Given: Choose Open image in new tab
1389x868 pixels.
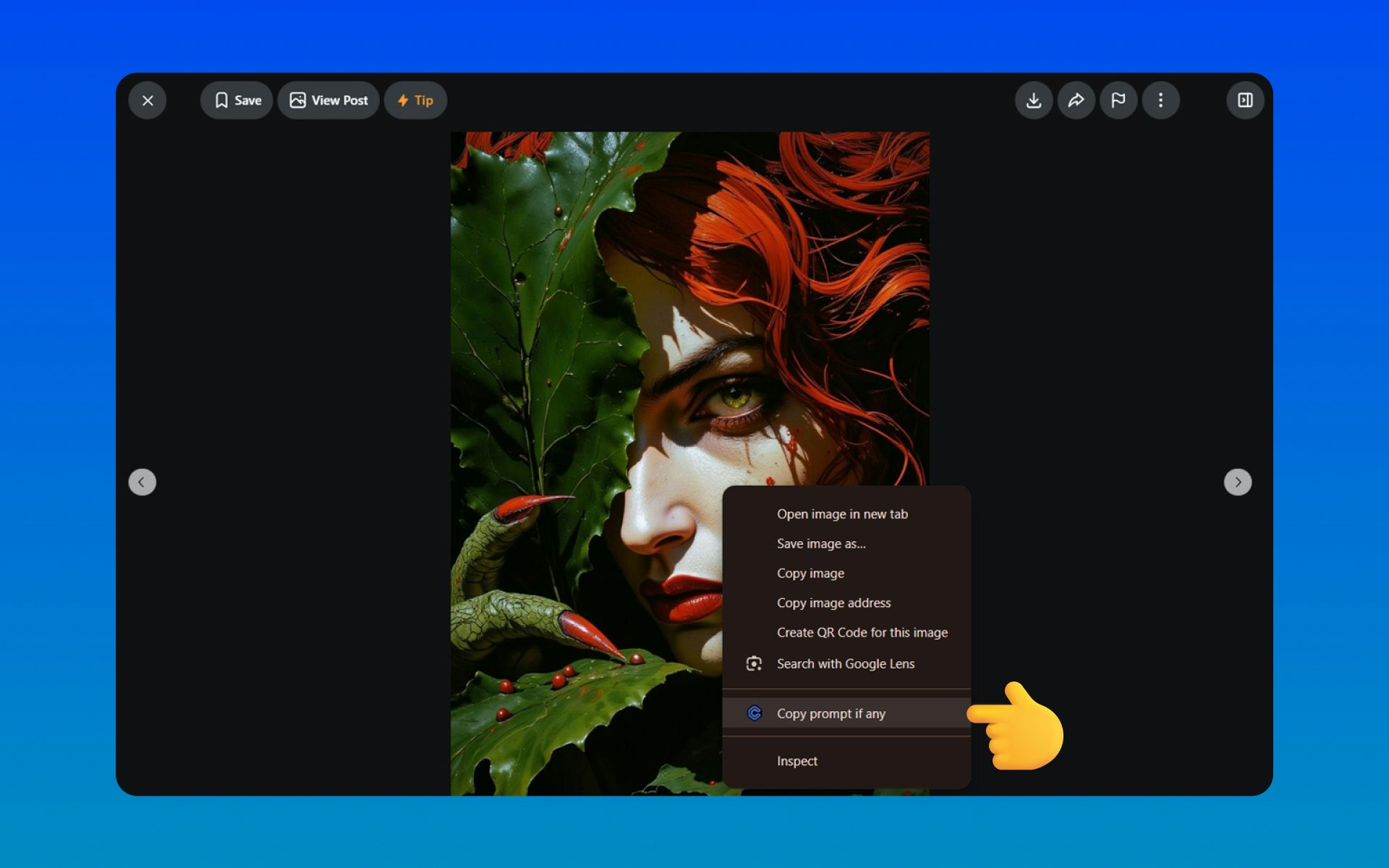Looking at the screenshot, I should tap(846, 514).
